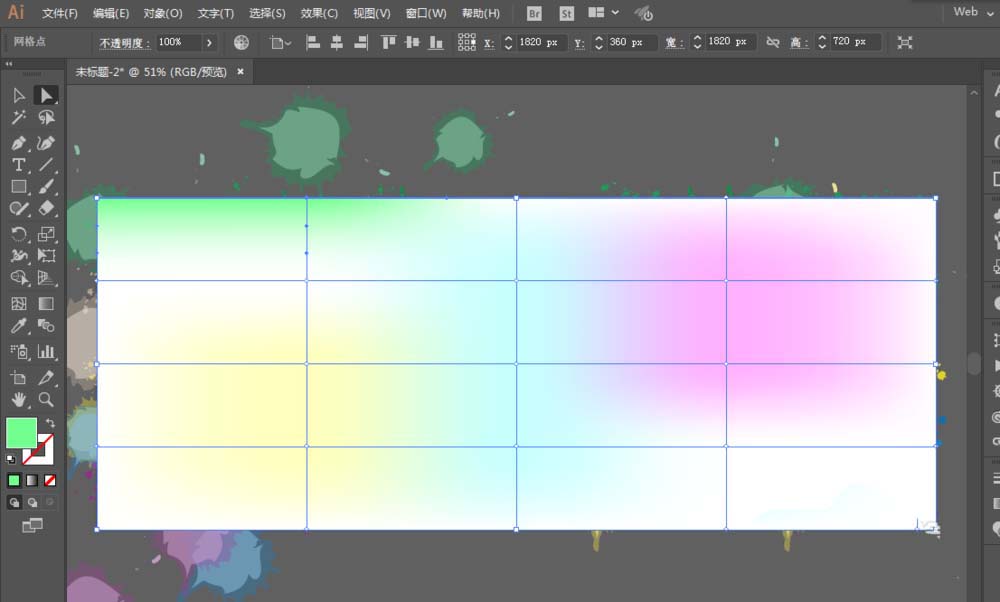Screen dimensions: 1000x602
Task: Select the Eraser tool
Action: 46,209
